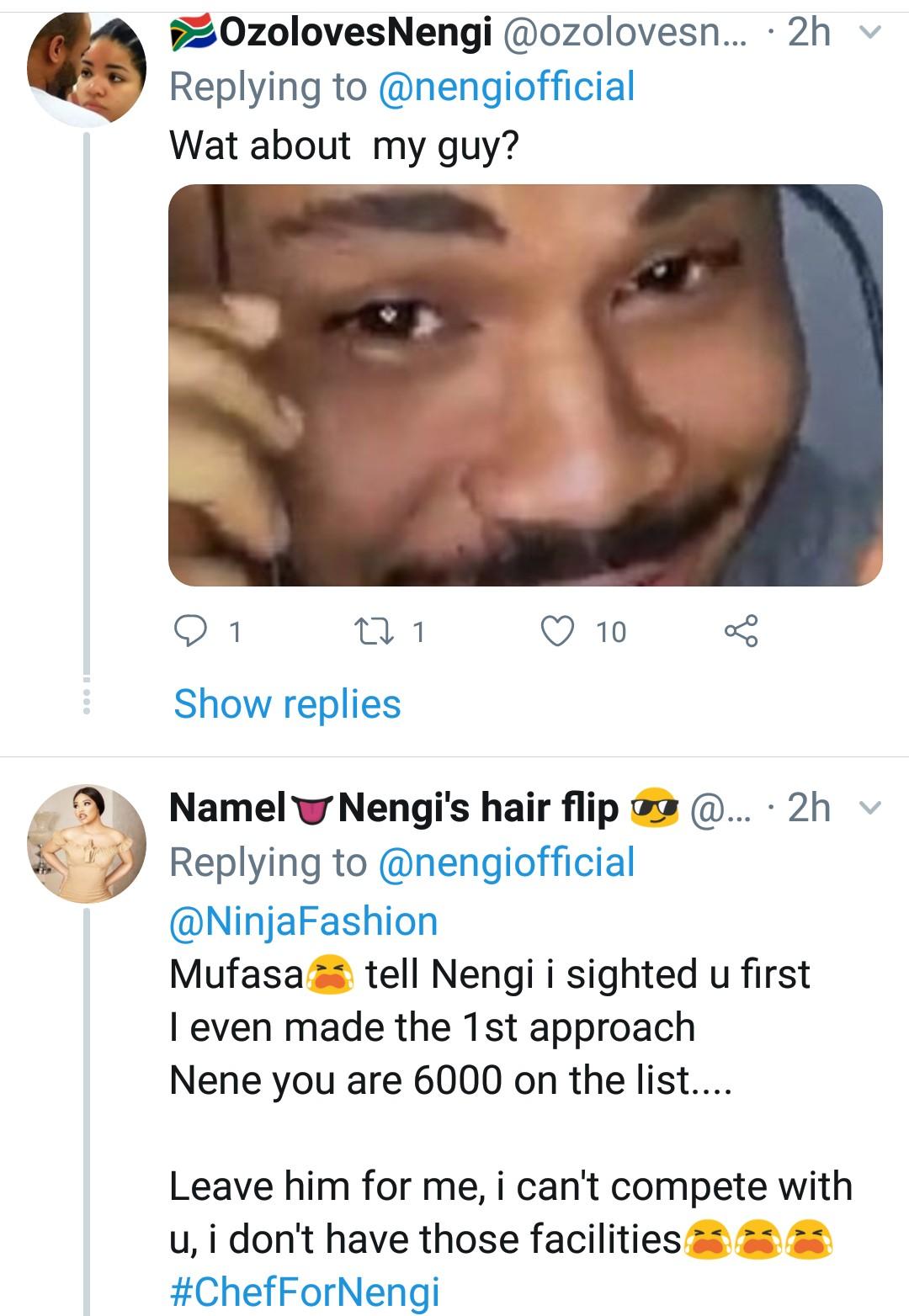Screen dimensions: 909x1316
Task: Share the tweet via share icon
Action: point(742,631)
